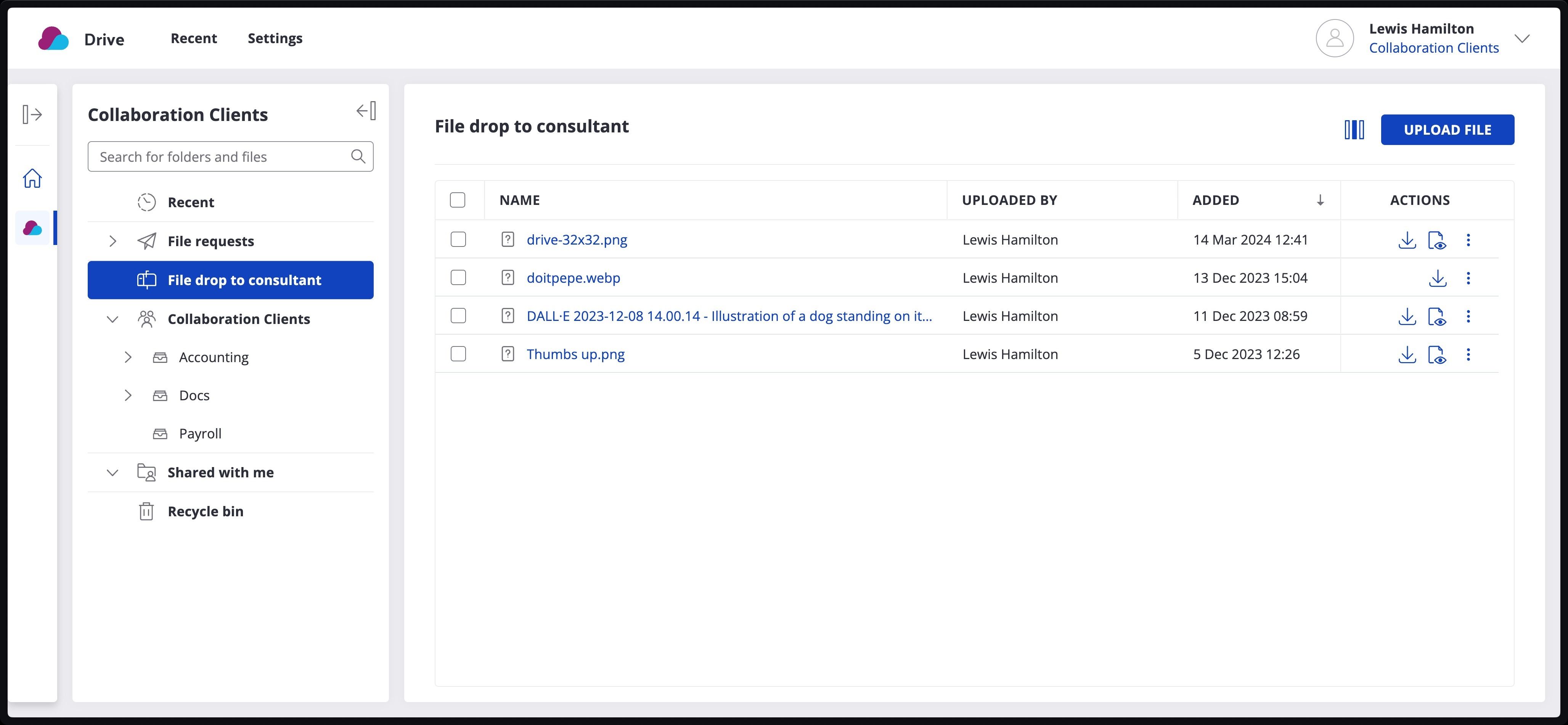
Task: Open column settings icon beside Upload File
Action: click(1354, 130)
